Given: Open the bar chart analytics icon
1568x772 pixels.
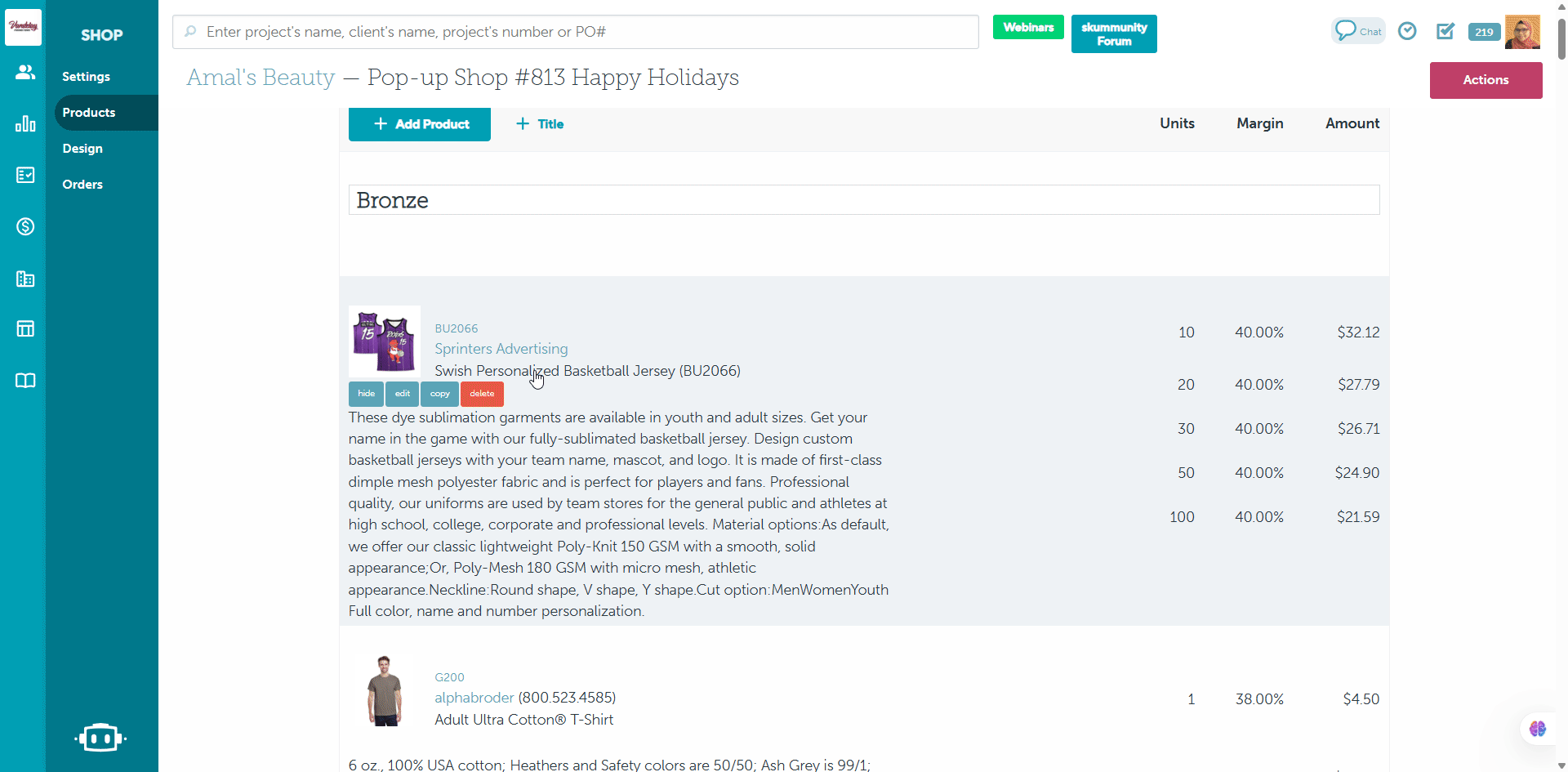Looking at the screenshot, I should [25, 123].
